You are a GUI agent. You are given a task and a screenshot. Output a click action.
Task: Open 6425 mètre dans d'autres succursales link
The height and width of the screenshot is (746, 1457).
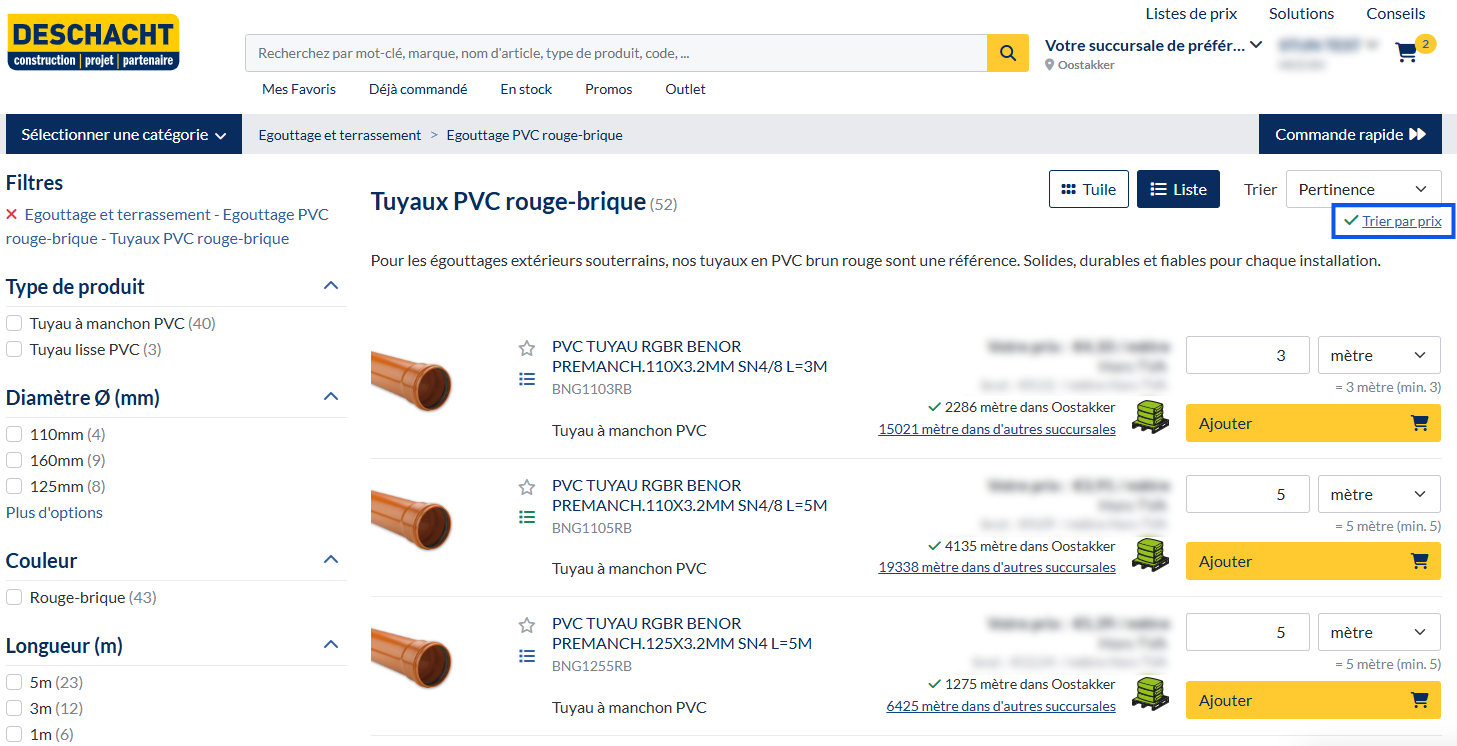1001,706
